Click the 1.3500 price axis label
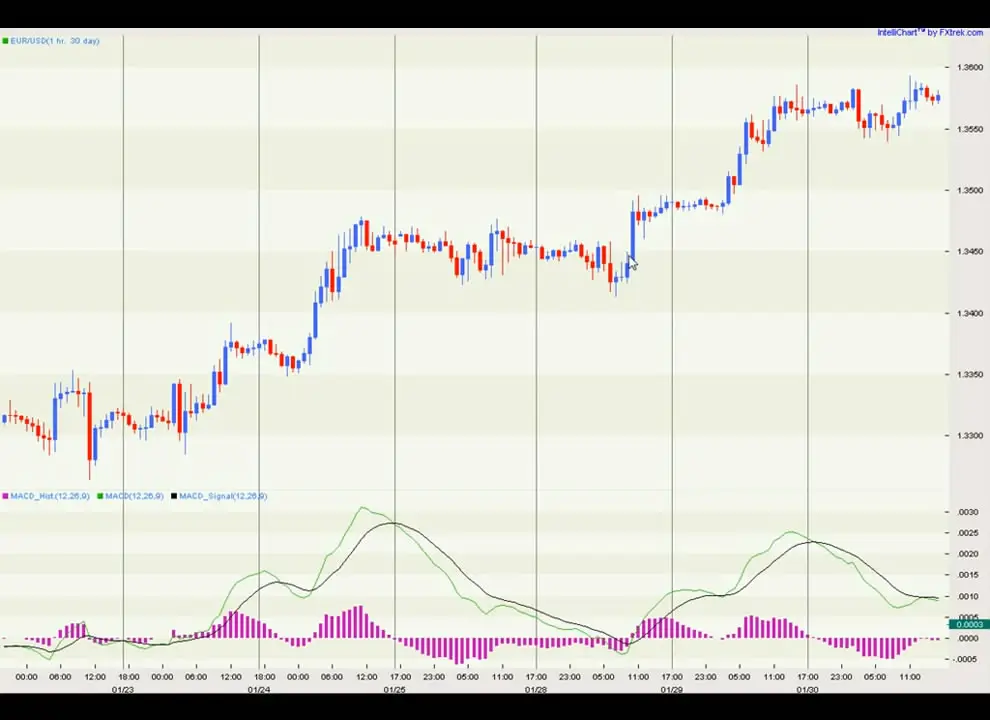 coord(970,190)
